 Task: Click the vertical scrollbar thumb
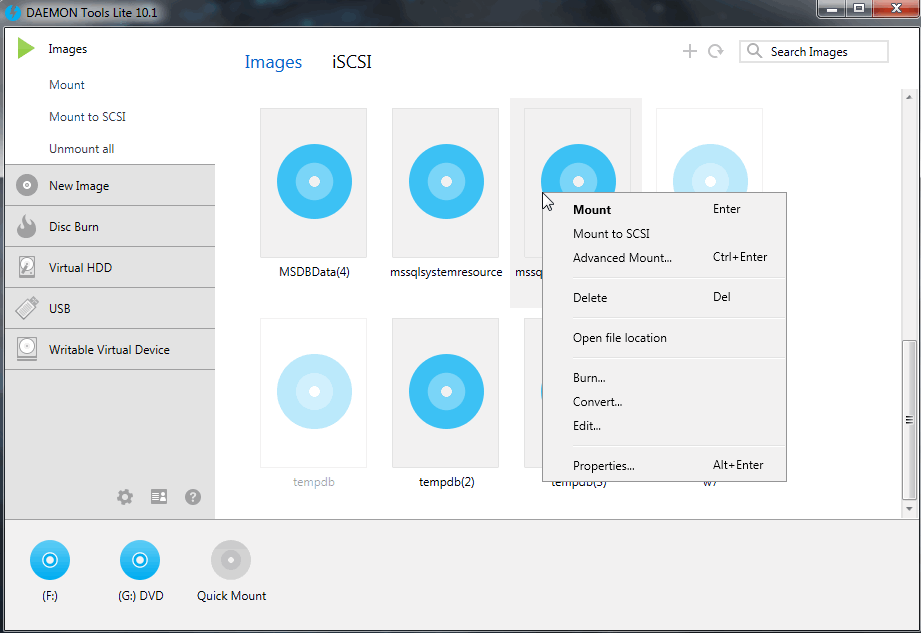click(x=909, y=420)
